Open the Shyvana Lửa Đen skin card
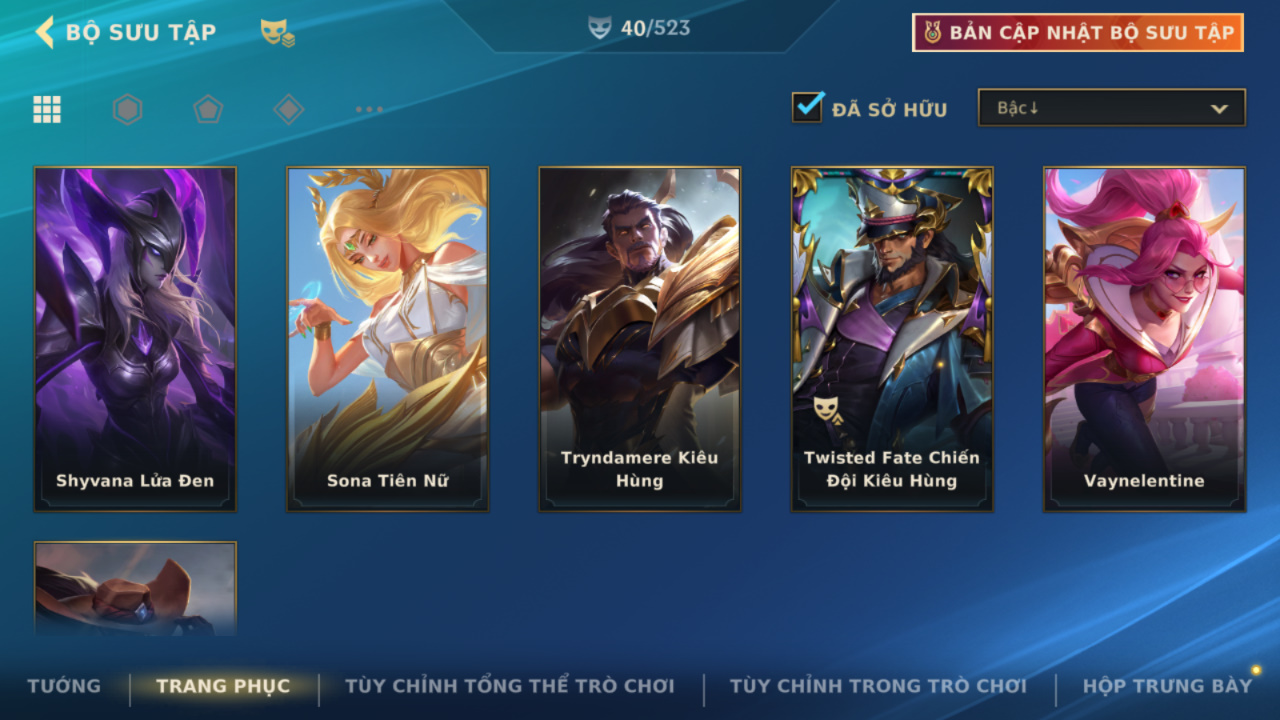This screenshot has height=720, width=1280. (135, 339)
